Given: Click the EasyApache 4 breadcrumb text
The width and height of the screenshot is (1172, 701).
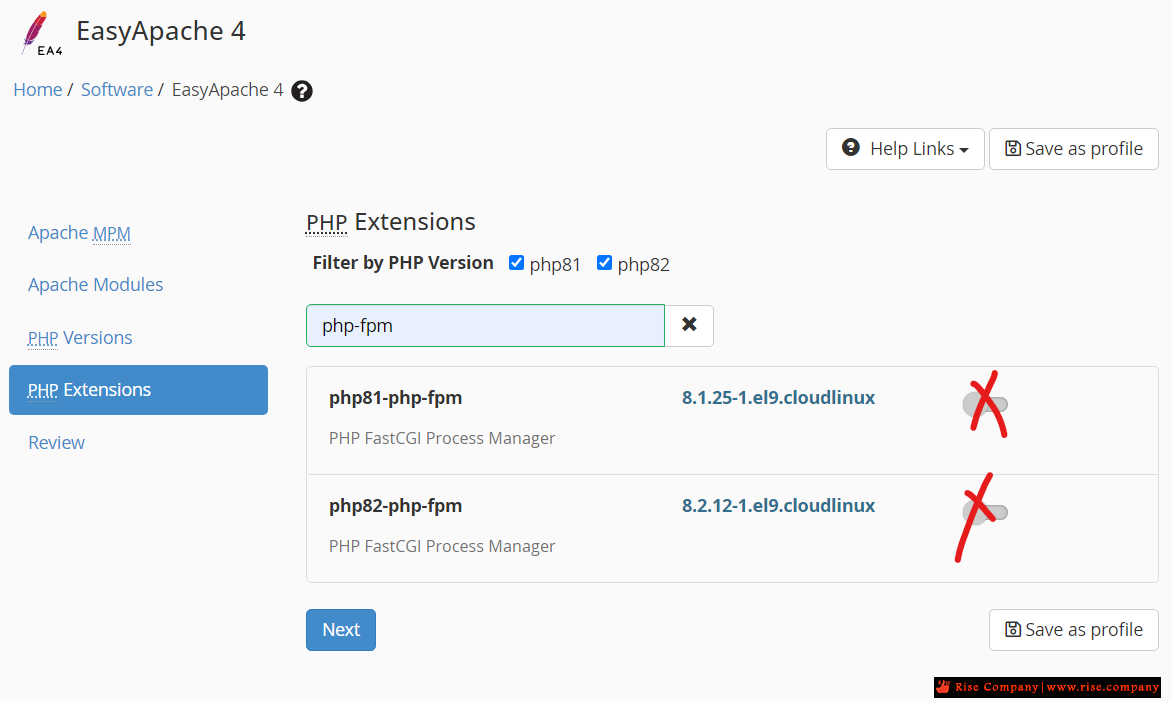Looking at the screenshot, I should pyautogui.click(x=227, y=90).
